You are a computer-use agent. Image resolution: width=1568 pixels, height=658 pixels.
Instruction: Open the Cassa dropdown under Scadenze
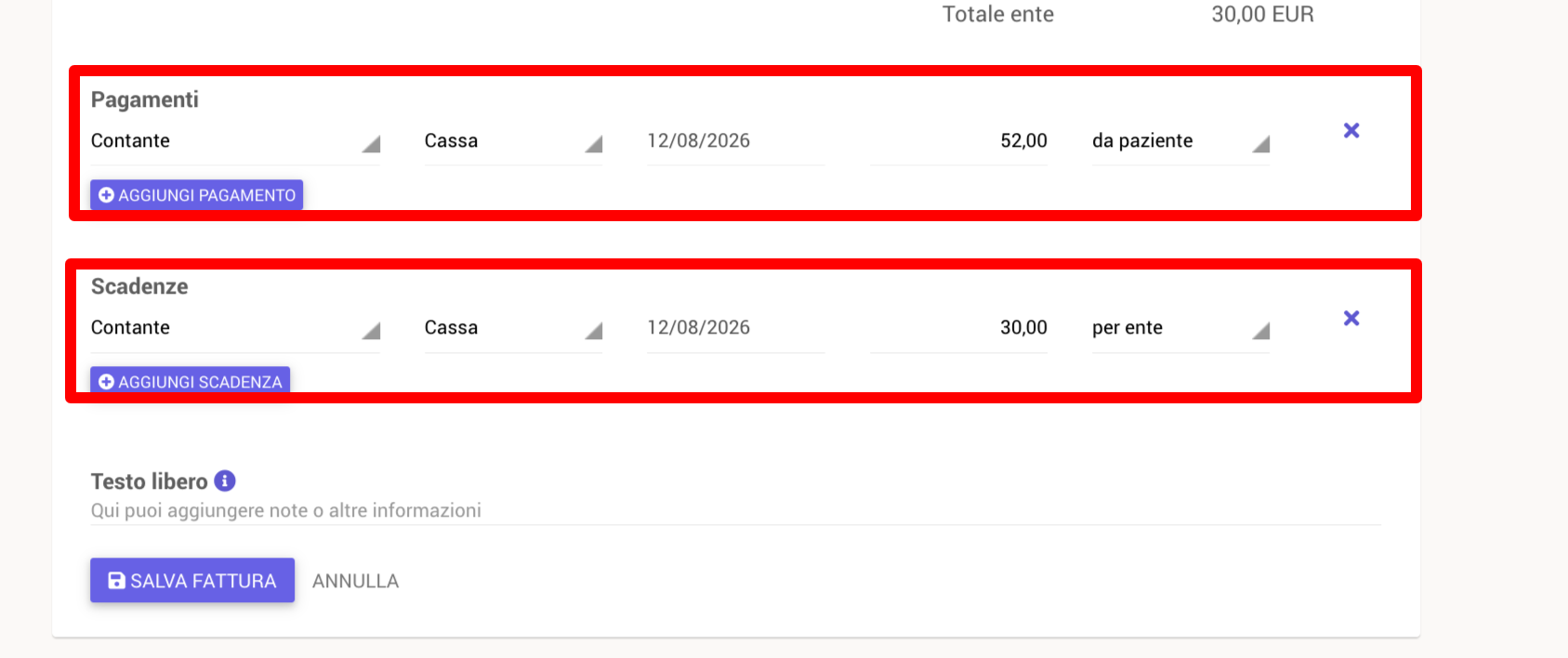click(514, 328)
